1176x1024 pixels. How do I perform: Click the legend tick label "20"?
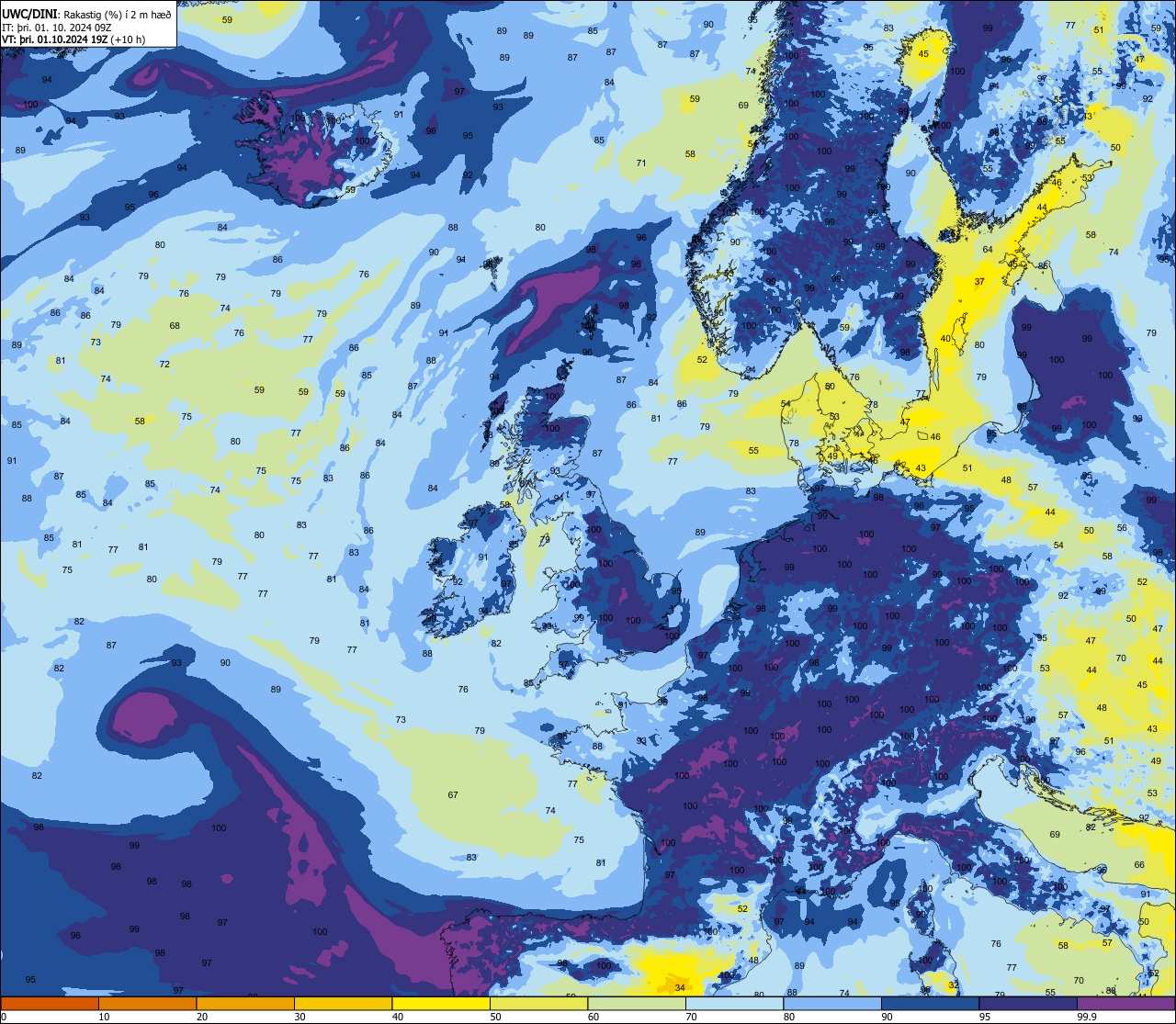(202, 1017)
